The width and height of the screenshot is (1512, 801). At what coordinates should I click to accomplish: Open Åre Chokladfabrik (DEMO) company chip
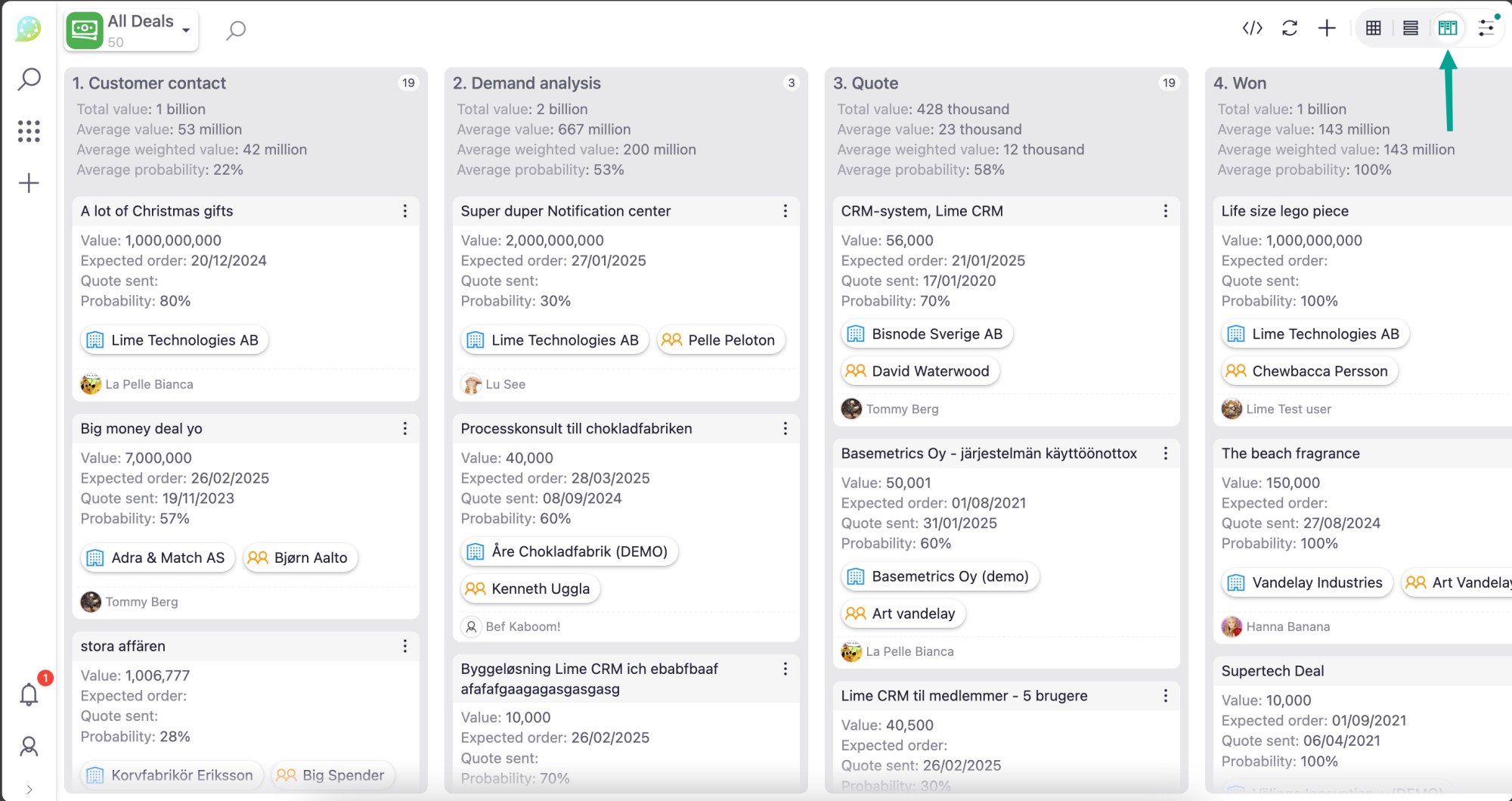pyautogui.click(x=569, y=551)
